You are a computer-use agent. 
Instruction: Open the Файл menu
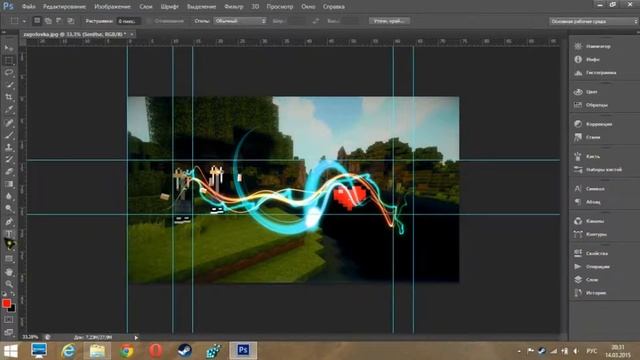point(29,7)
